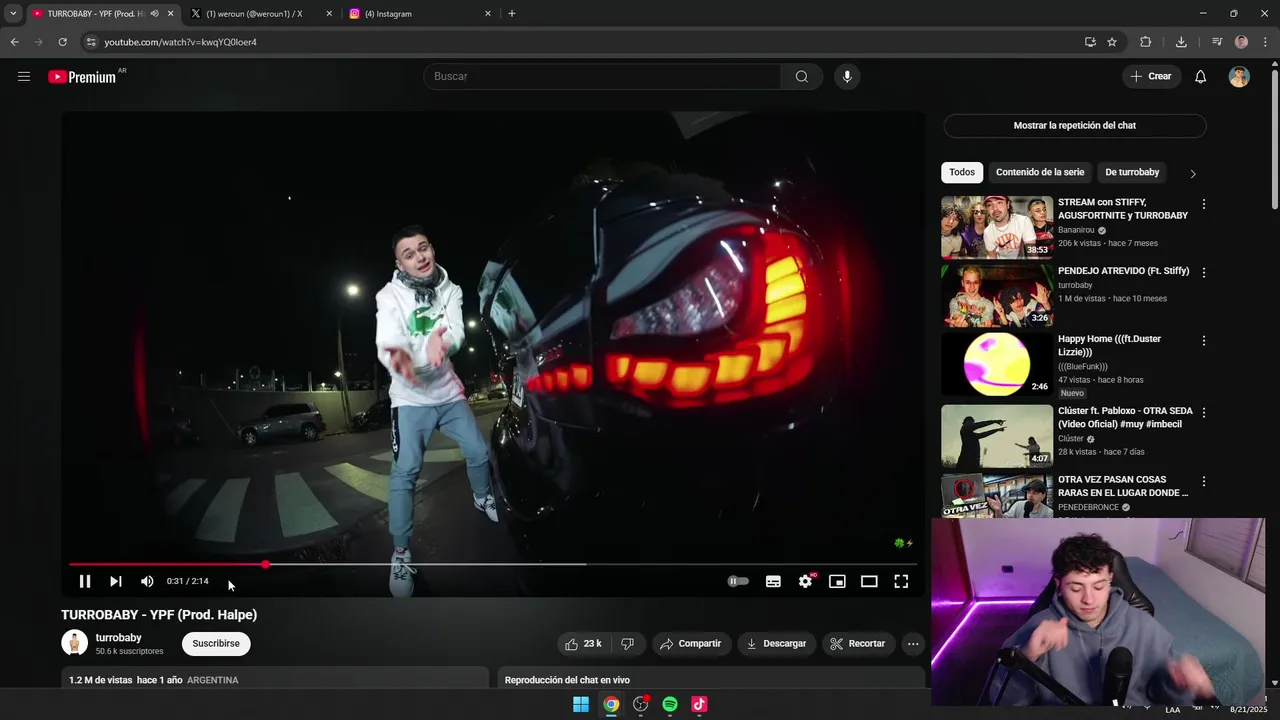This screenshot has height=720, width=1280.
Task: Go back in browser history
Action: (14, 42)
